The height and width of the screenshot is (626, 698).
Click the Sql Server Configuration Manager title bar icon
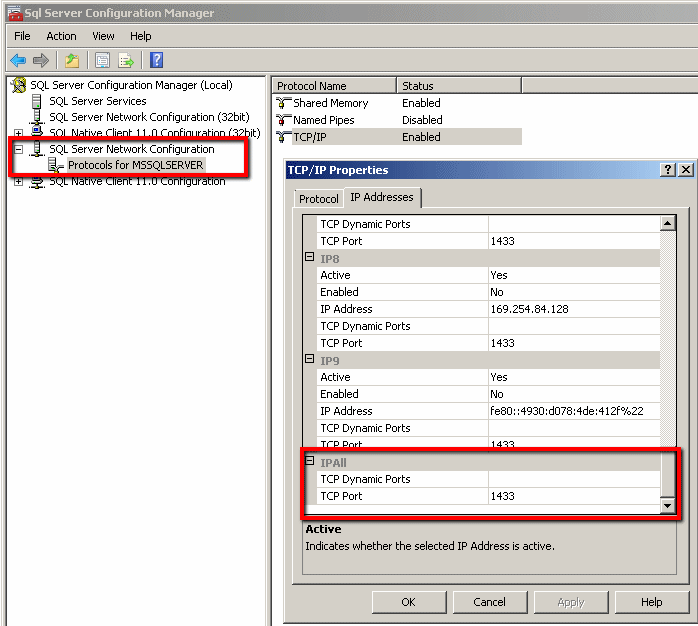(15, 13)
